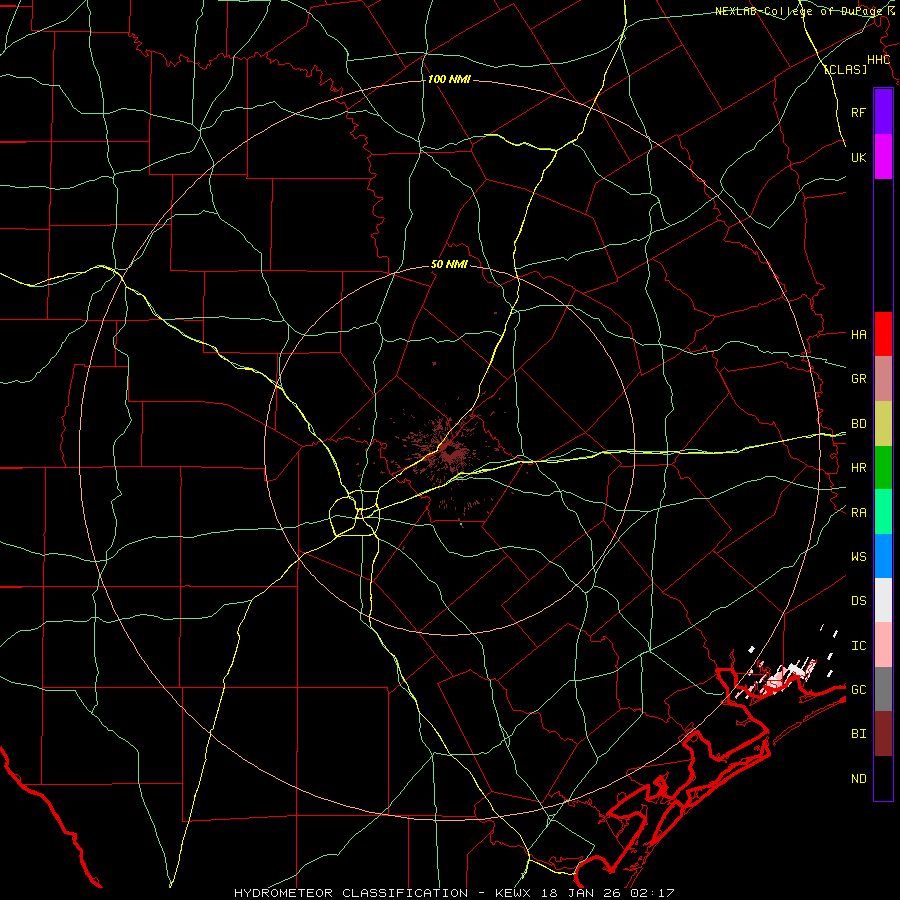This screenshot has height=900, width=900.
Task: Click the purple RF legend color swatch
Action: [883, 112]
